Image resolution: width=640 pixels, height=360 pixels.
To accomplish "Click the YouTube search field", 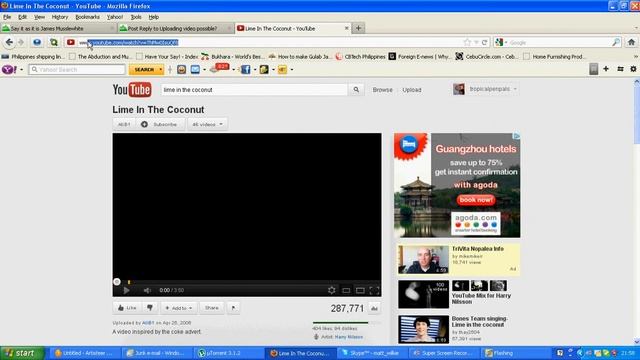I will tap(254, 89).
